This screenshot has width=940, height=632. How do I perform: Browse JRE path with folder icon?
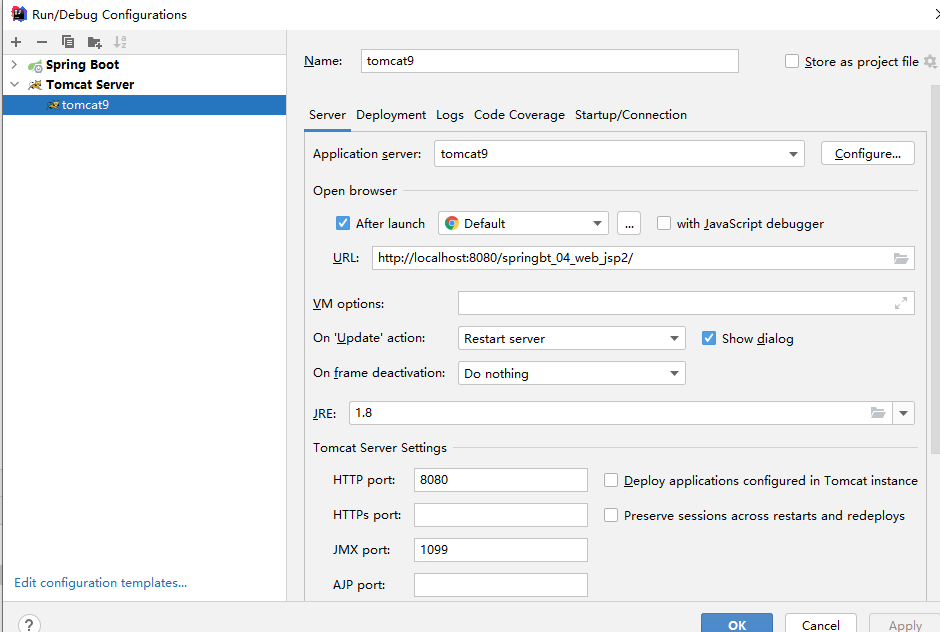coord(878,413)
